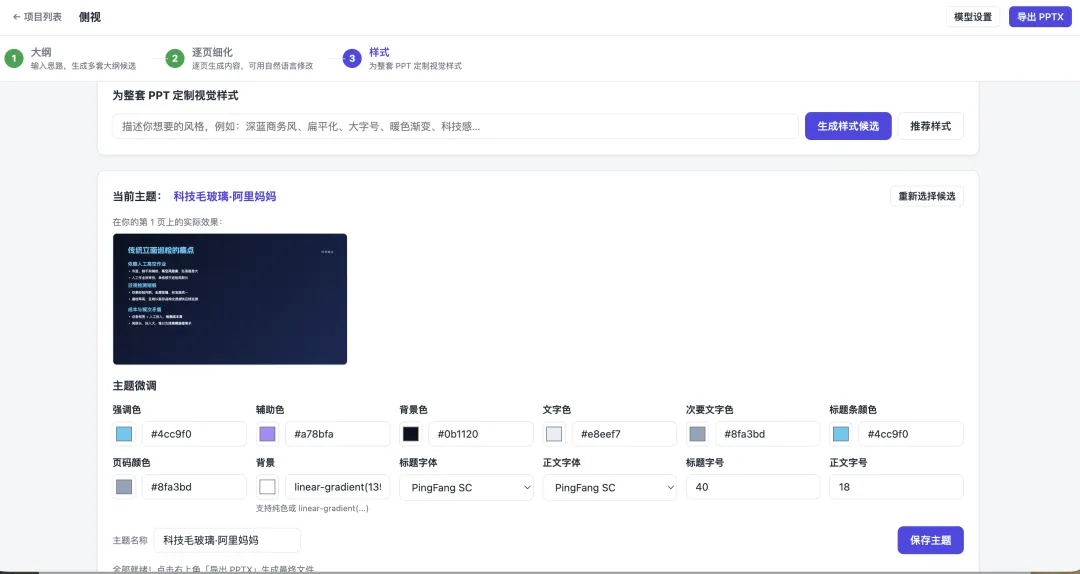Click heading 为整套 PPT 定制视觉样式
The height and width of the screenshot is (574, 1080).
(176, 95)
